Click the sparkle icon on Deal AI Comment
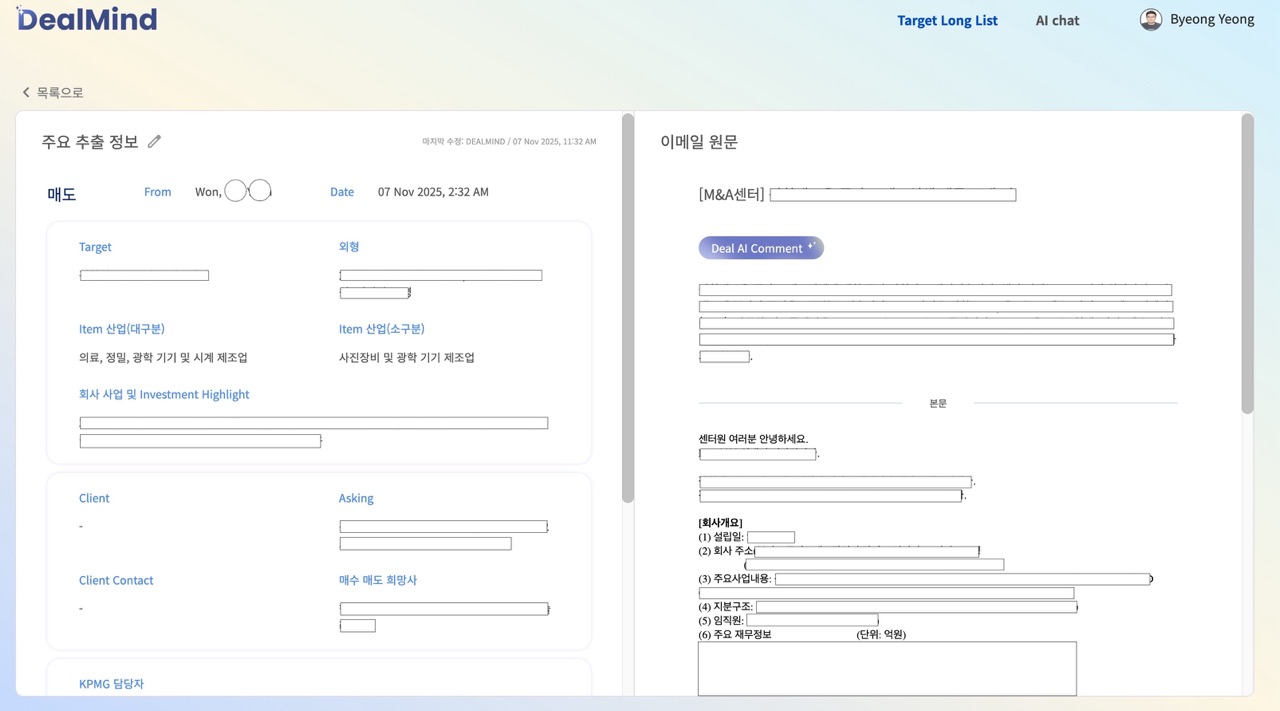Viewport: 1280px width, 711px height. tap(812, 246)
